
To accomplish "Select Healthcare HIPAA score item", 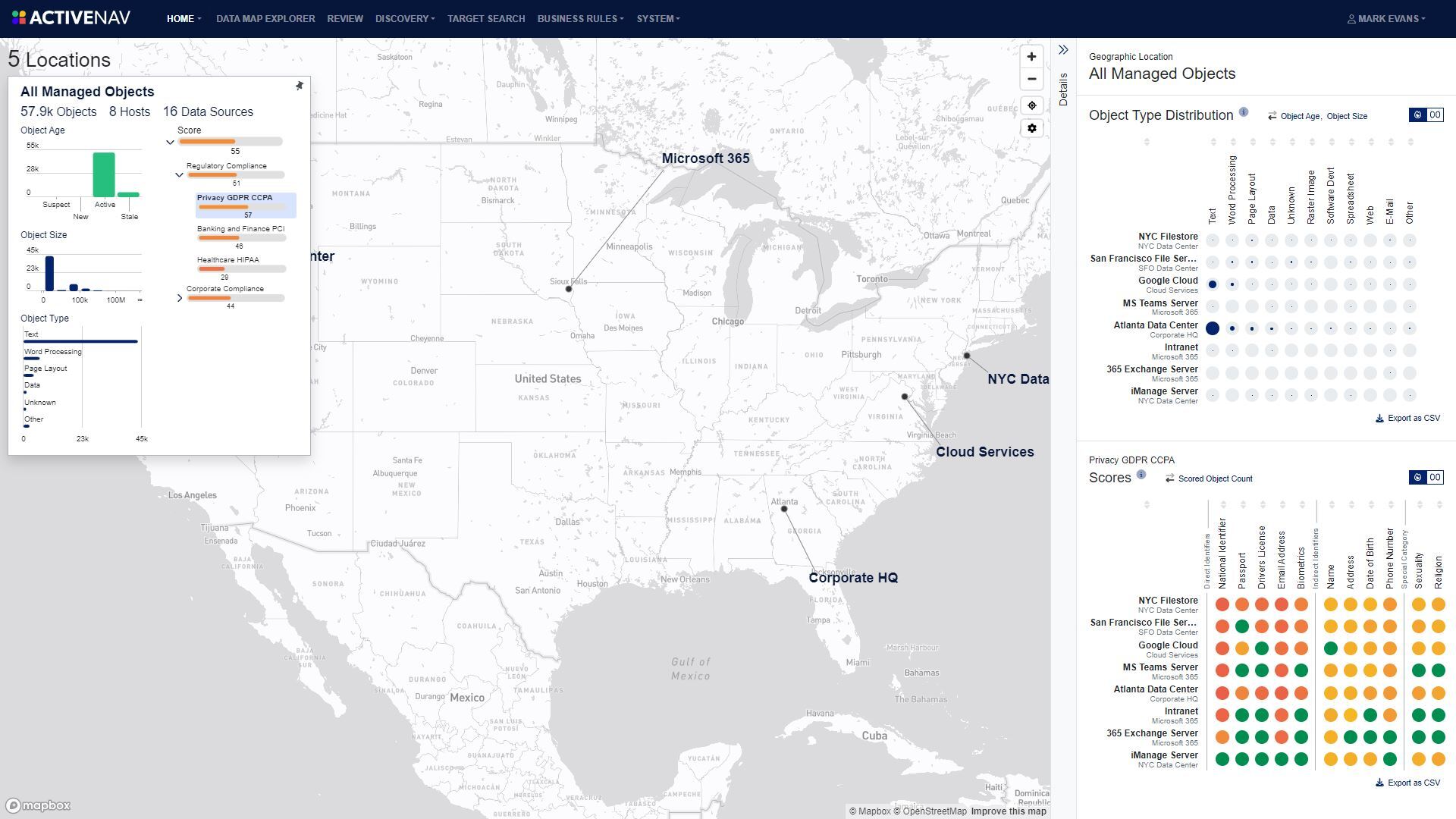I will [241, 268].
